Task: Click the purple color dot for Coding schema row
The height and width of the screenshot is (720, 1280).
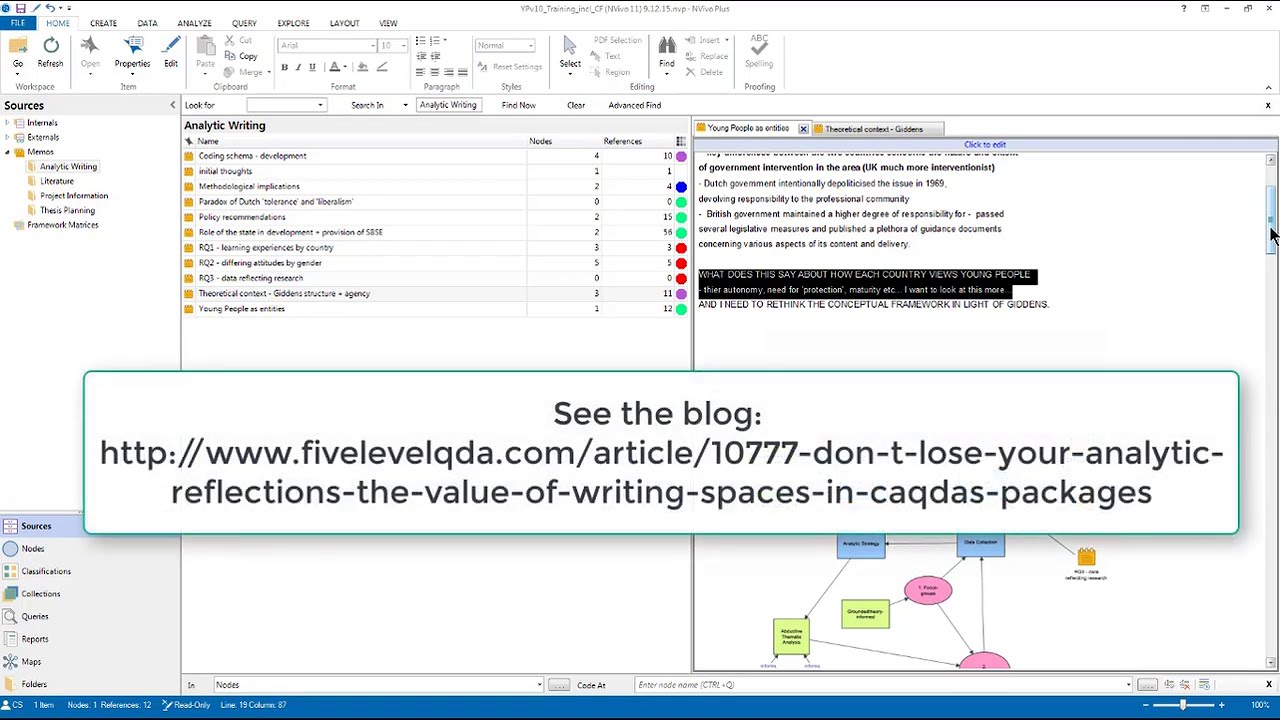Action: click(x=681, y=156)
